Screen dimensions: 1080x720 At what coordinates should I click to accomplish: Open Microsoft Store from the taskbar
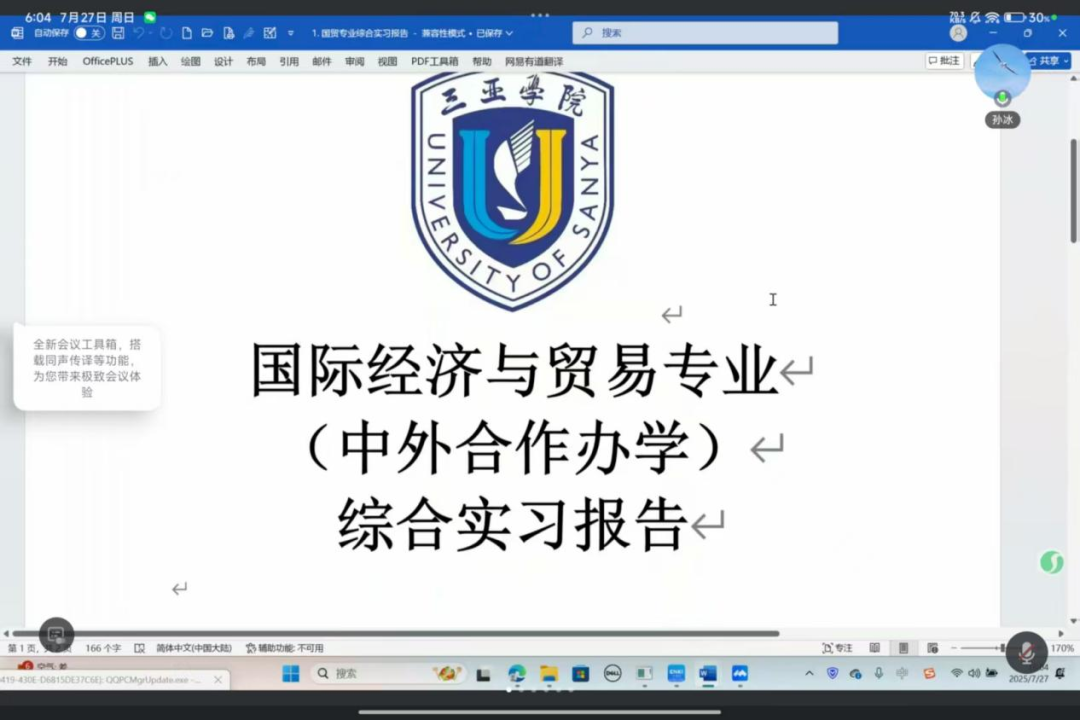pyautogui.click(x=581, y=673)
